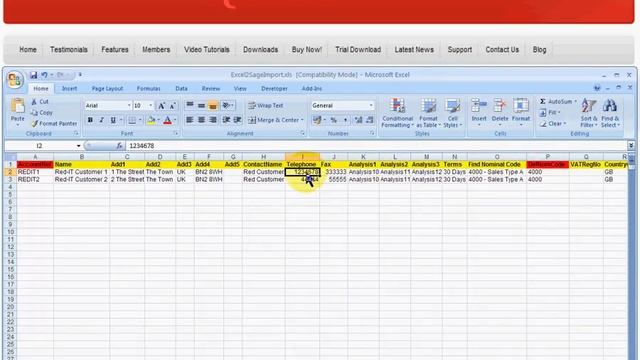Open the Name Box dropdown arrow
This screenshot has height=360, width=640.
point(78,146)
